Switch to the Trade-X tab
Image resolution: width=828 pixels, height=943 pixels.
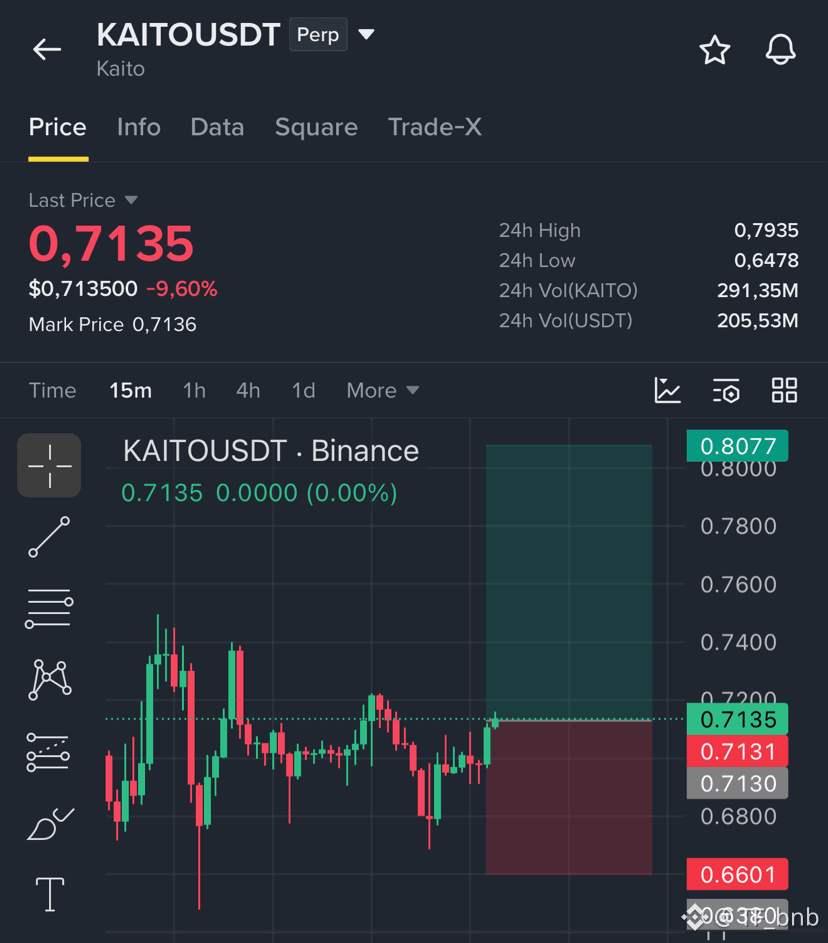(x=435, y=127)
